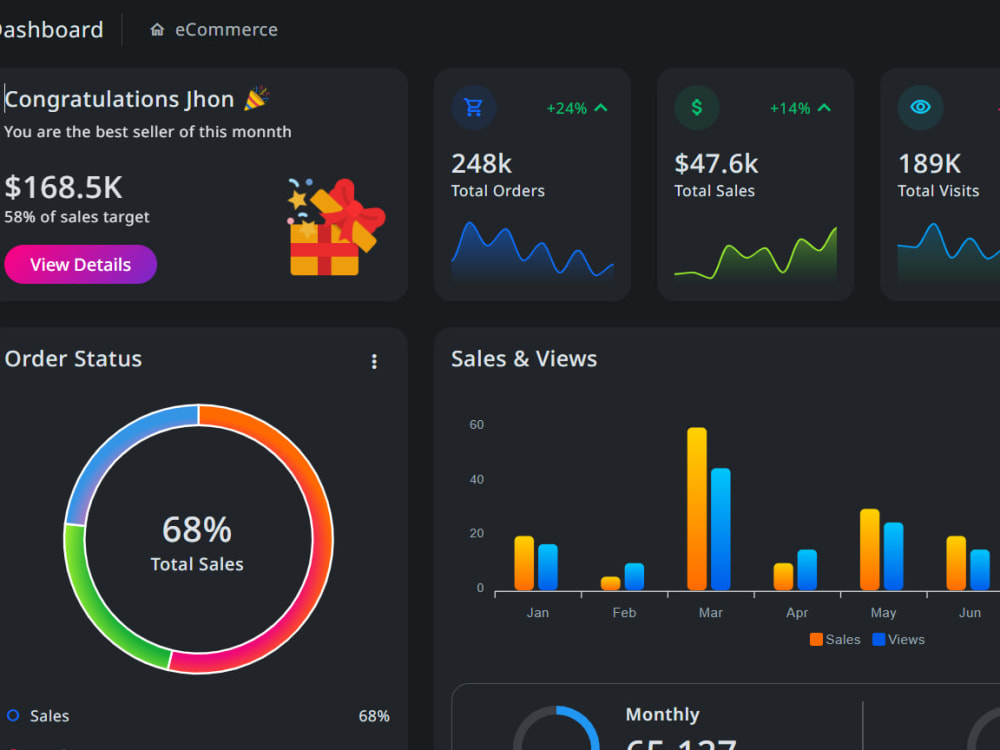Click the '68%' value in Sales row
Viewport: 1000px width, 750px height.
click(x=374, y=716)
